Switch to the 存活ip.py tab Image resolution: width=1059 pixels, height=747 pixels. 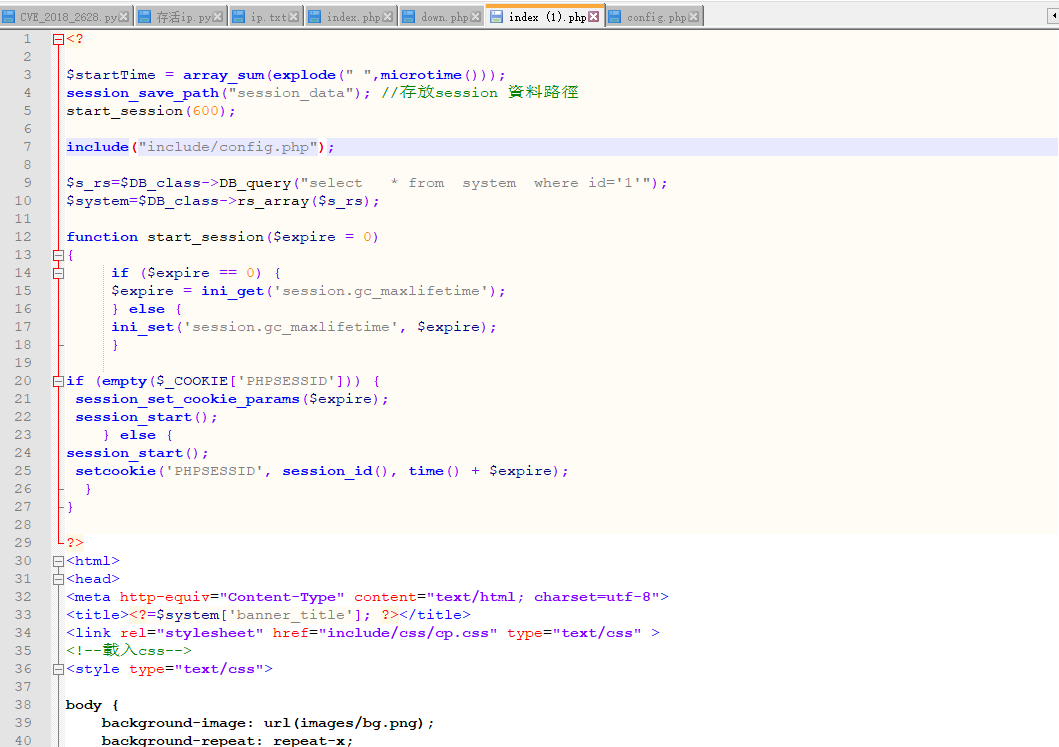(181, 17)
